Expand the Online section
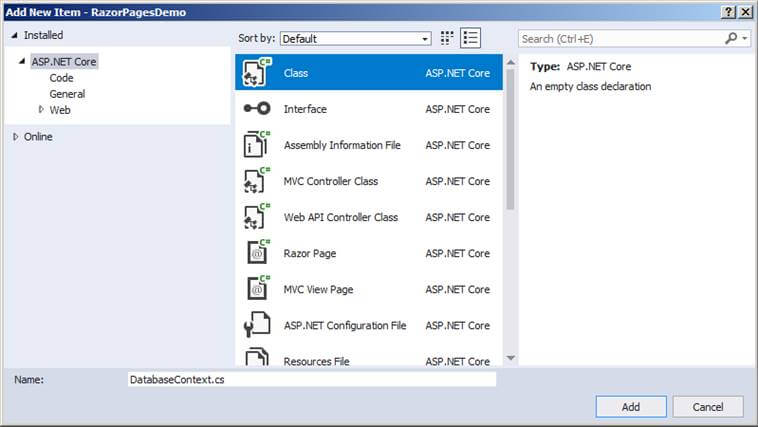Viewport: 758px width, 427px height. 15,137
